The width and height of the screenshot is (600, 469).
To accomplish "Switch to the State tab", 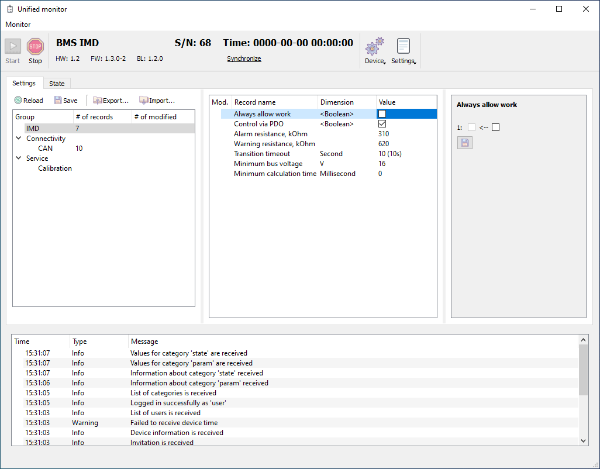I will (x=57, y=83).
